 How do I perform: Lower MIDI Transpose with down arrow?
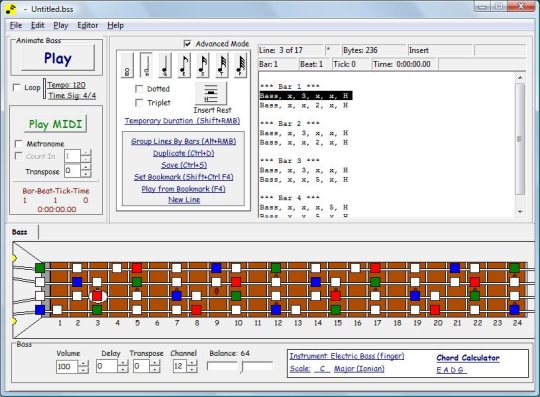coord(86,174)
